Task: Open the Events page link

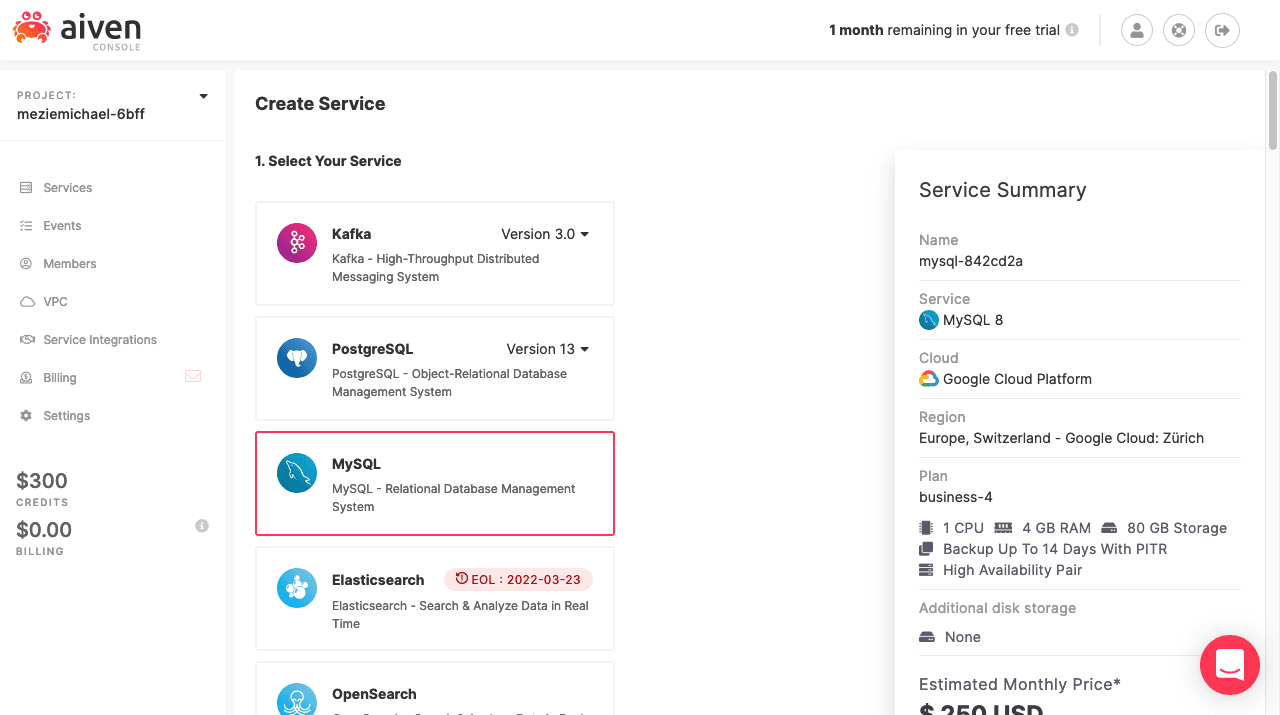Action: point(62,226)
